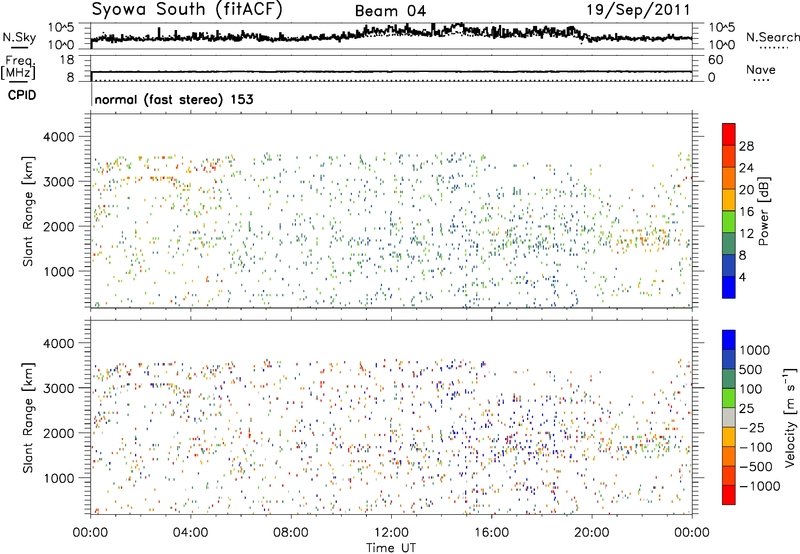Screen dimensions: 800x554
Task: Click the '-1000' label on Velocity colorbar
Action: (759, 486)
